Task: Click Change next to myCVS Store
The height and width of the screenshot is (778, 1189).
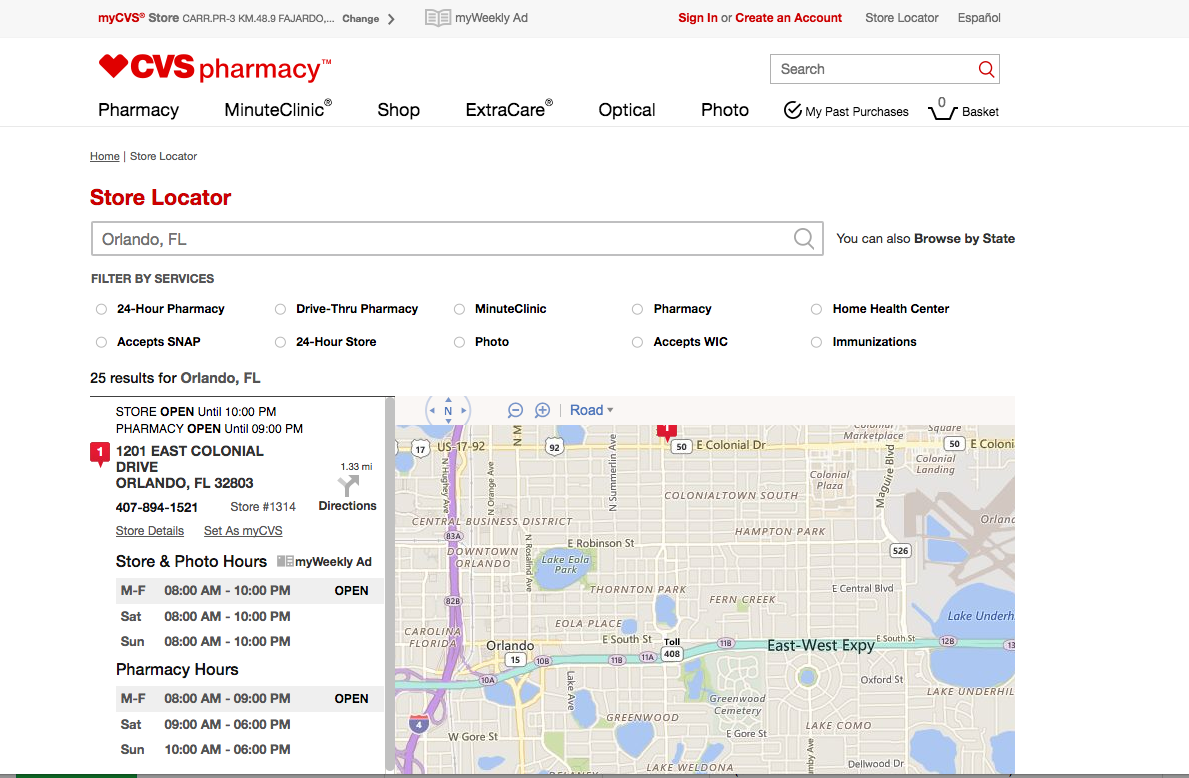Action: click(x=360, y=18)
